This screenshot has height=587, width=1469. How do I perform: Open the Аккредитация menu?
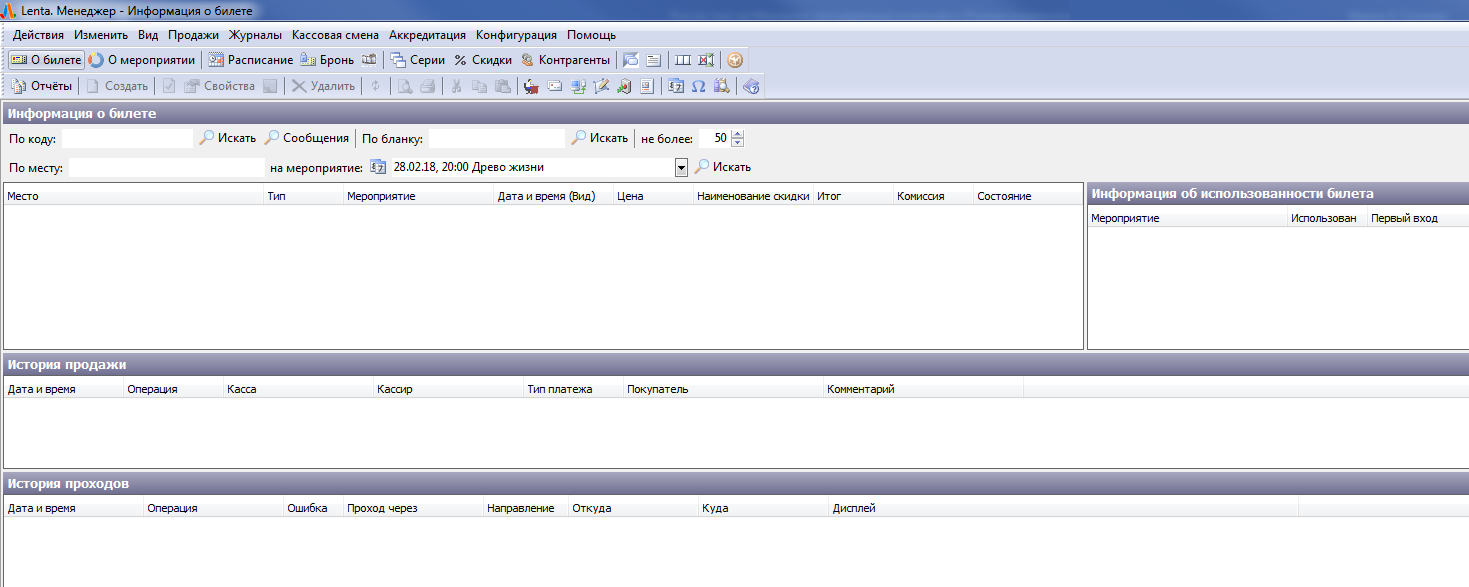427,35
